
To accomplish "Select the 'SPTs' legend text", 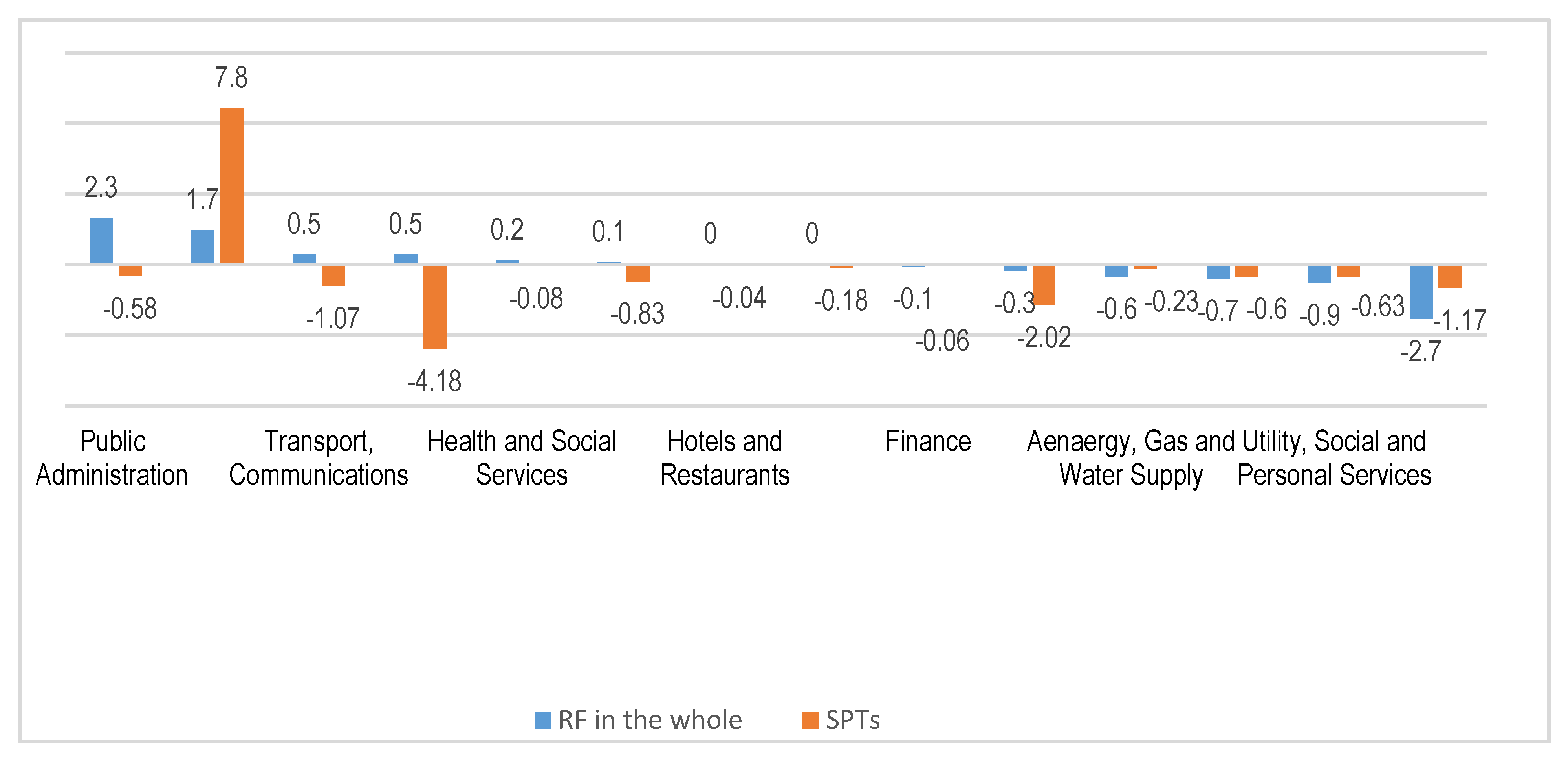I will coord(853,720).
